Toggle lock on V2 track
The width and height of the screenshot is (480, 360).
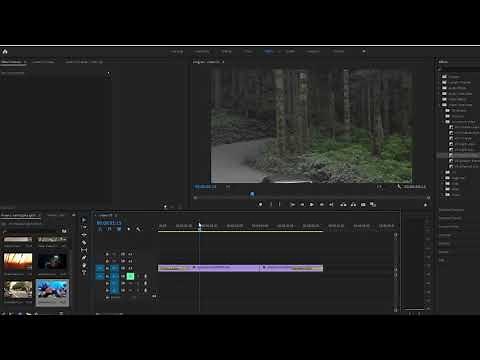tap(107, 261)
